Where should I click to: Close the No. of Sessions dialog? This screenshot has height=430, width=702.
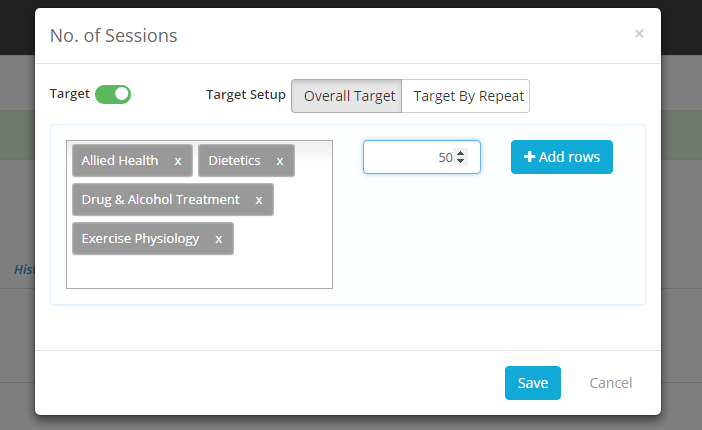[639, 34]
